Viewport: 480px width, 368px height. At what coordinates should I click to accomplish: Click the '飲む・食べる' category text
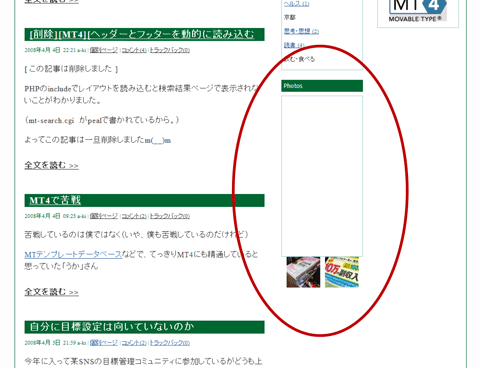click(299, 59)
